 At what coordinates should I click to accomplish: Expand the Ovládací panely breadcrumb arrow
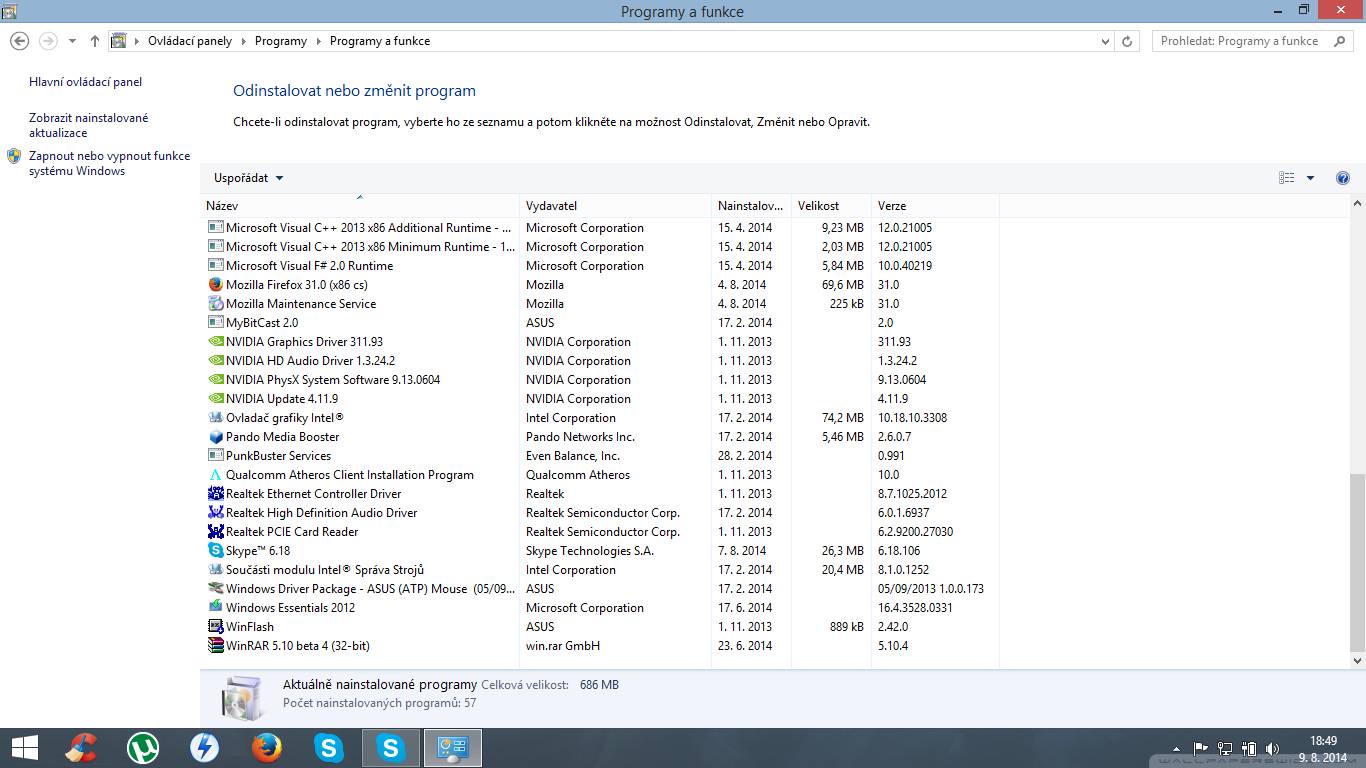pos(244,41)
